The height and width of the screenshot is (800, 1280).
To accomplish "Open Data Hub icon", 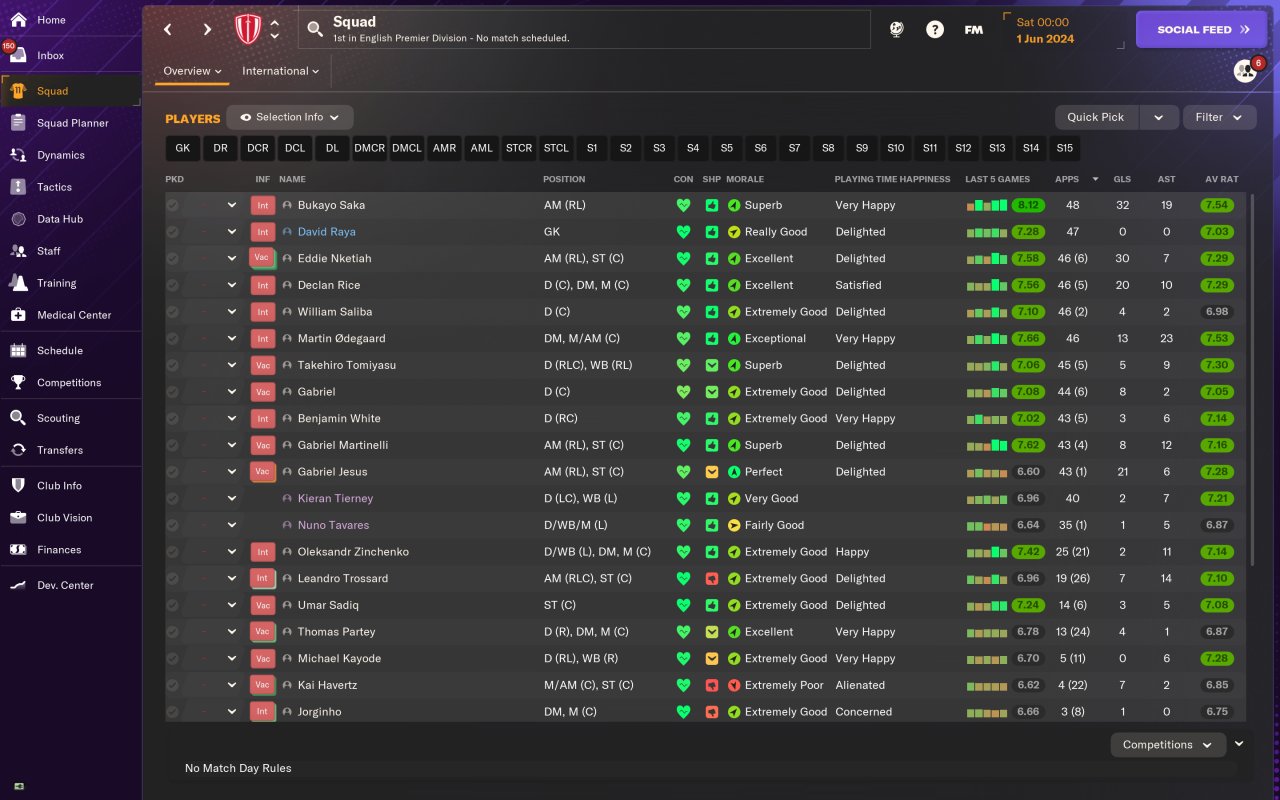I will (x=18, y=219).
